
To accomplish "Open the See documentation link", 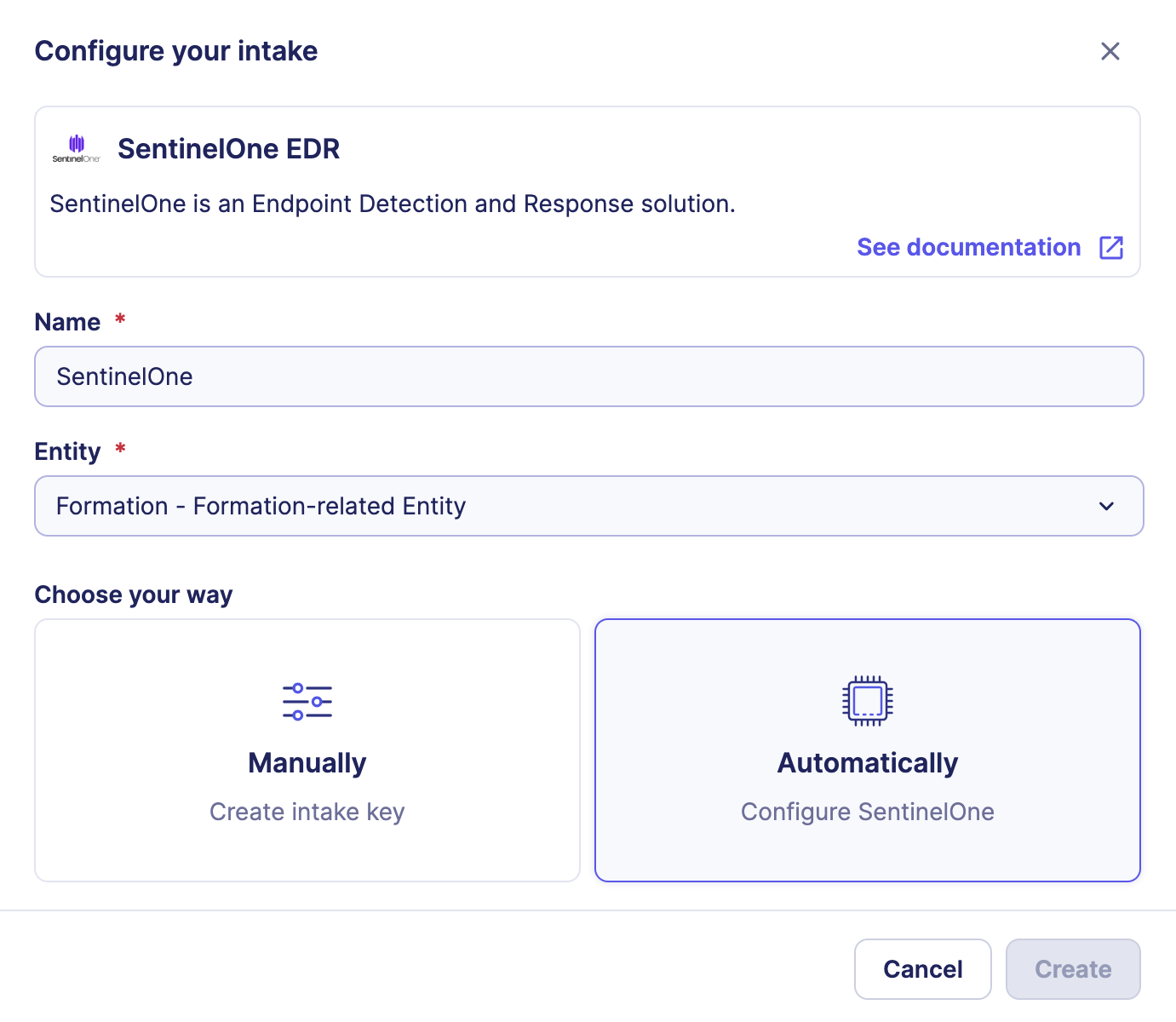I will coord(968,247).
